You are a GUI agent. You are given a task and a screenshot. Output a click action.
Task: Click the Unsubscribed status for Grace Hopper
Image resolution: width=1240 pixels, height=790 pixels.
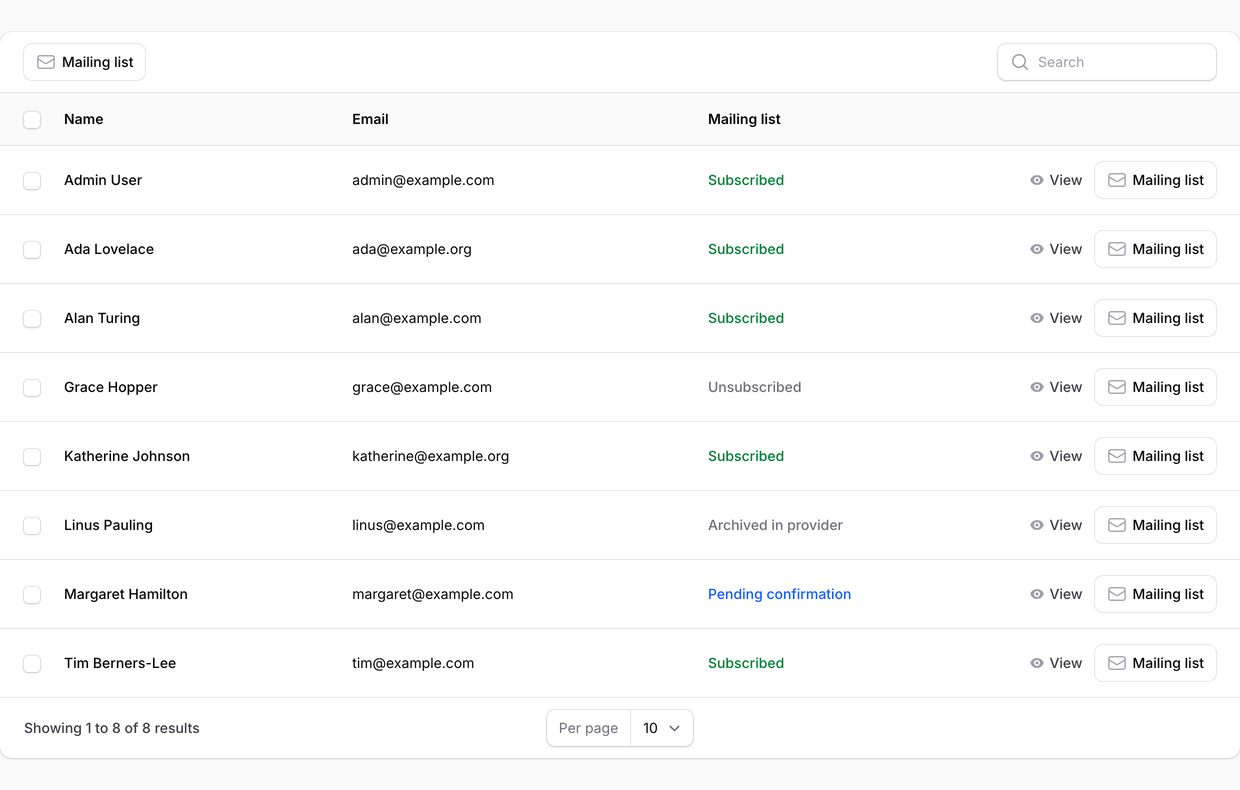tap(755, 387)
